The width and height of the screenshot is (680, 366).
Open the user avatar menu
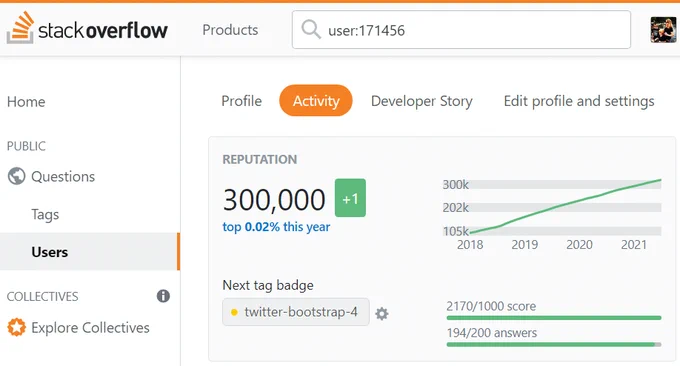click(663, 29)
